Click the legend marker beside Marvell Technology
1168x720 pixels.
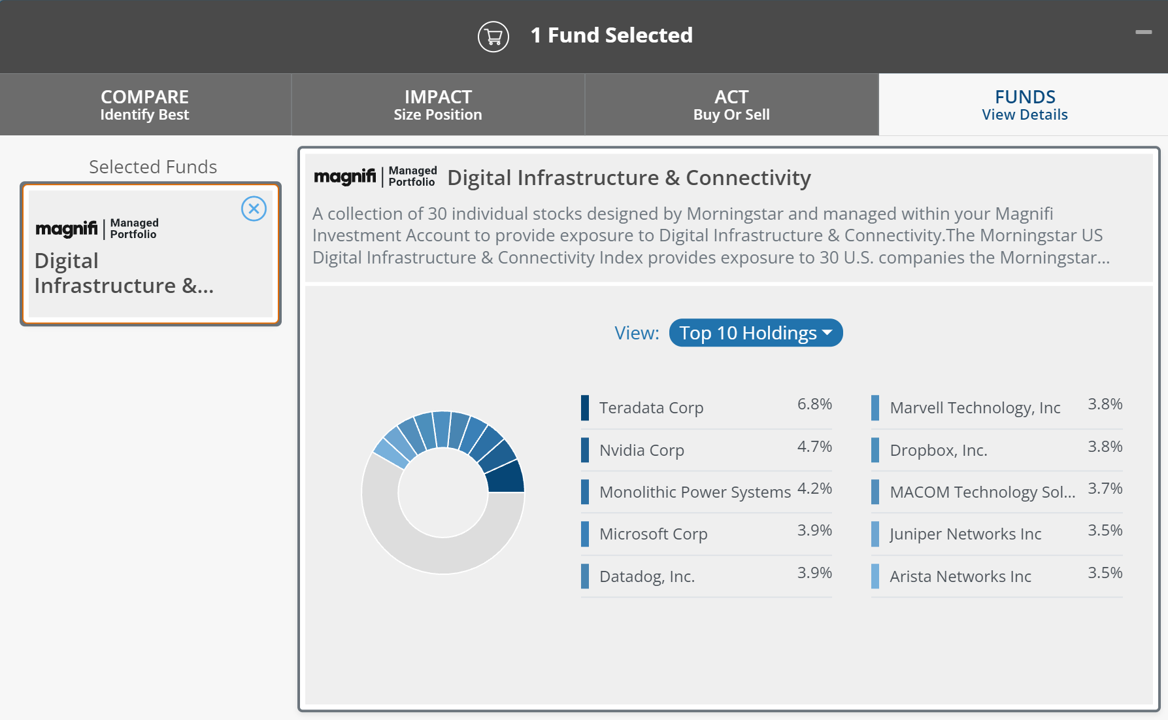[x=876, y=407]
